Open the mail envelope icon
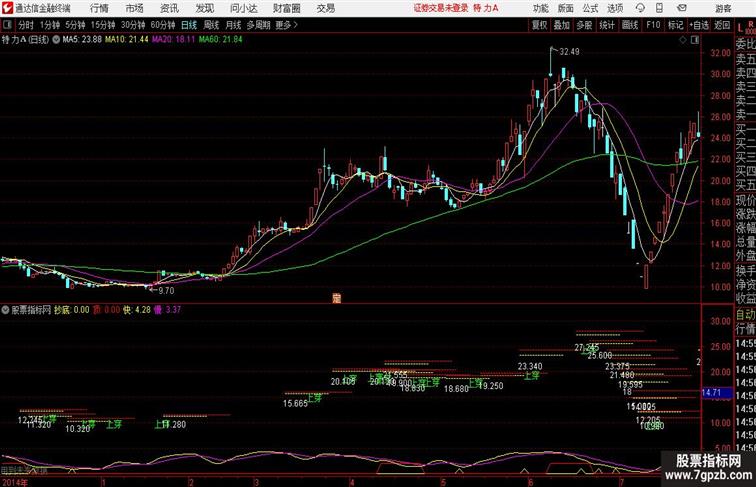The image size is (756, 487). [682, 8]
